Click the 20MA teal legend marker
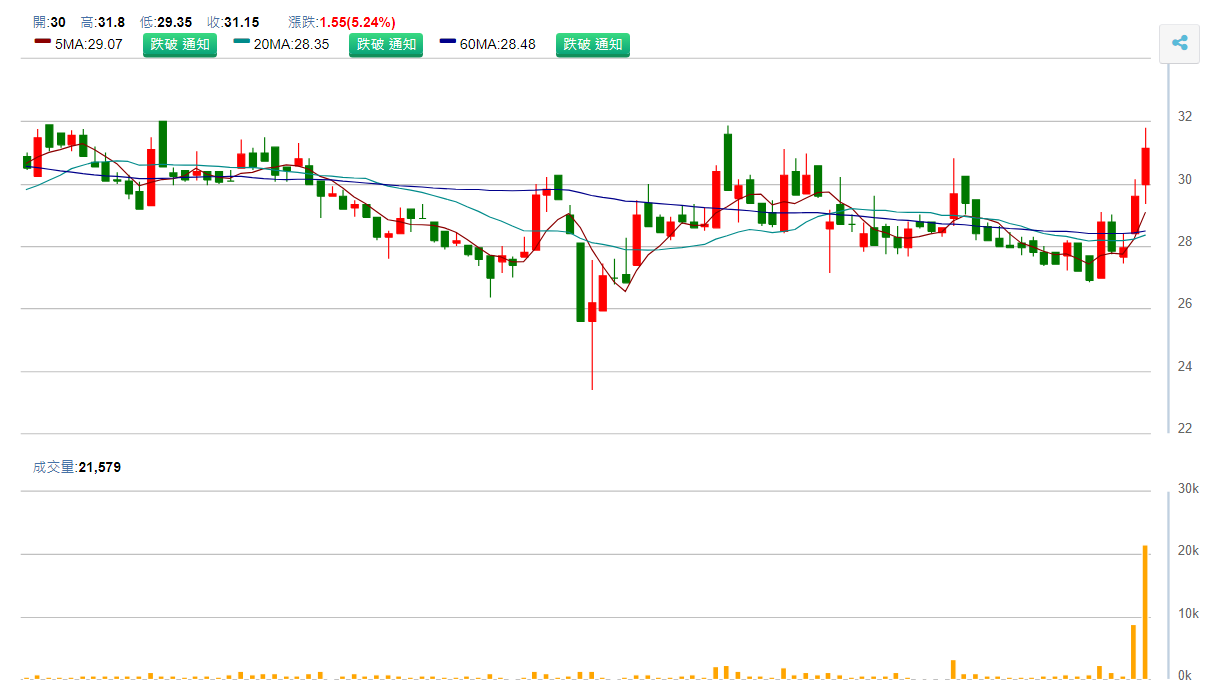This screenshot has width=1222, height=696. pos(241,42)
